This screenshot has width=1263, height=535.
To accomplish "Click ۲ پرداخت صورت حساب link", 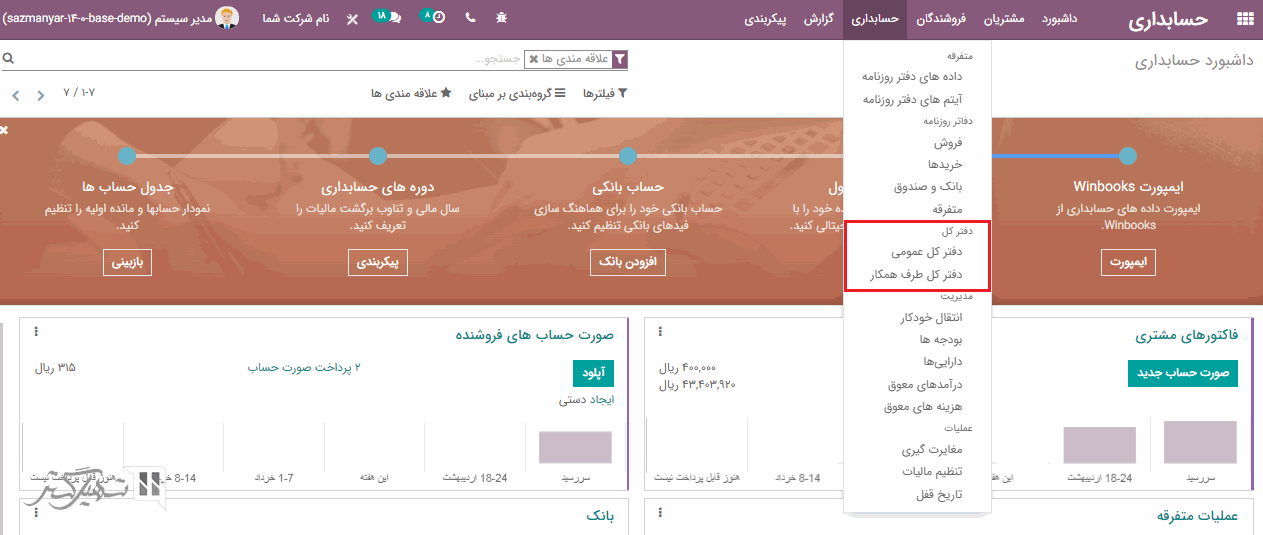I will click(304, 368).
